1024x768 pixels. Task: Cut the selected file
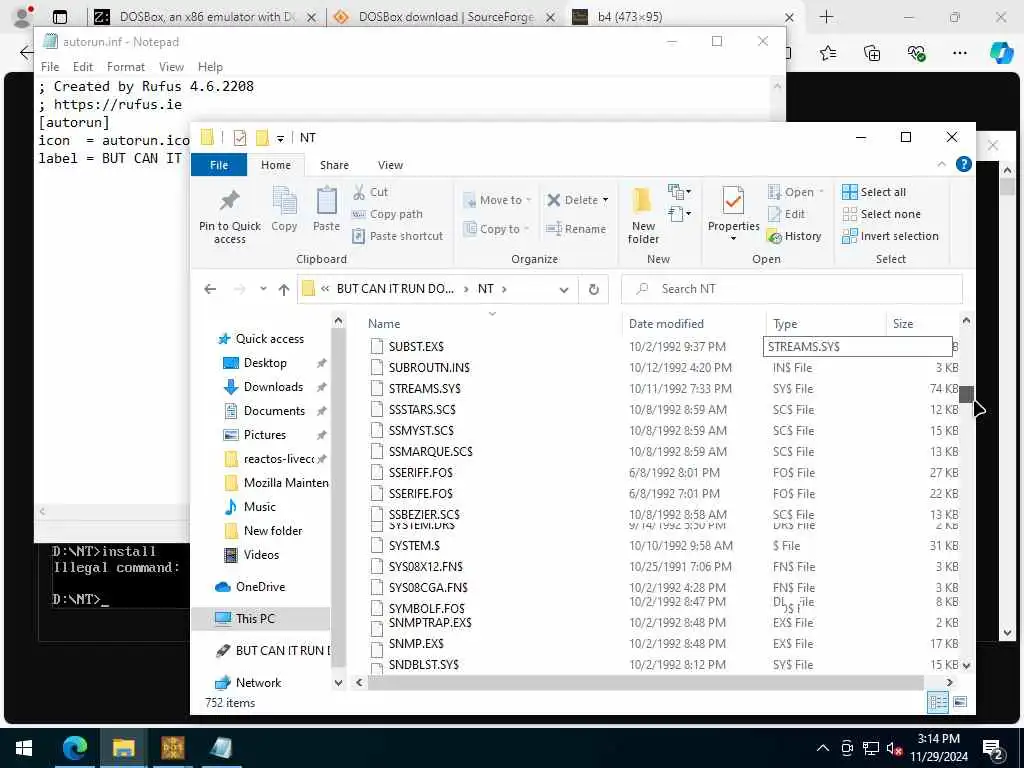tap(370, 192)
